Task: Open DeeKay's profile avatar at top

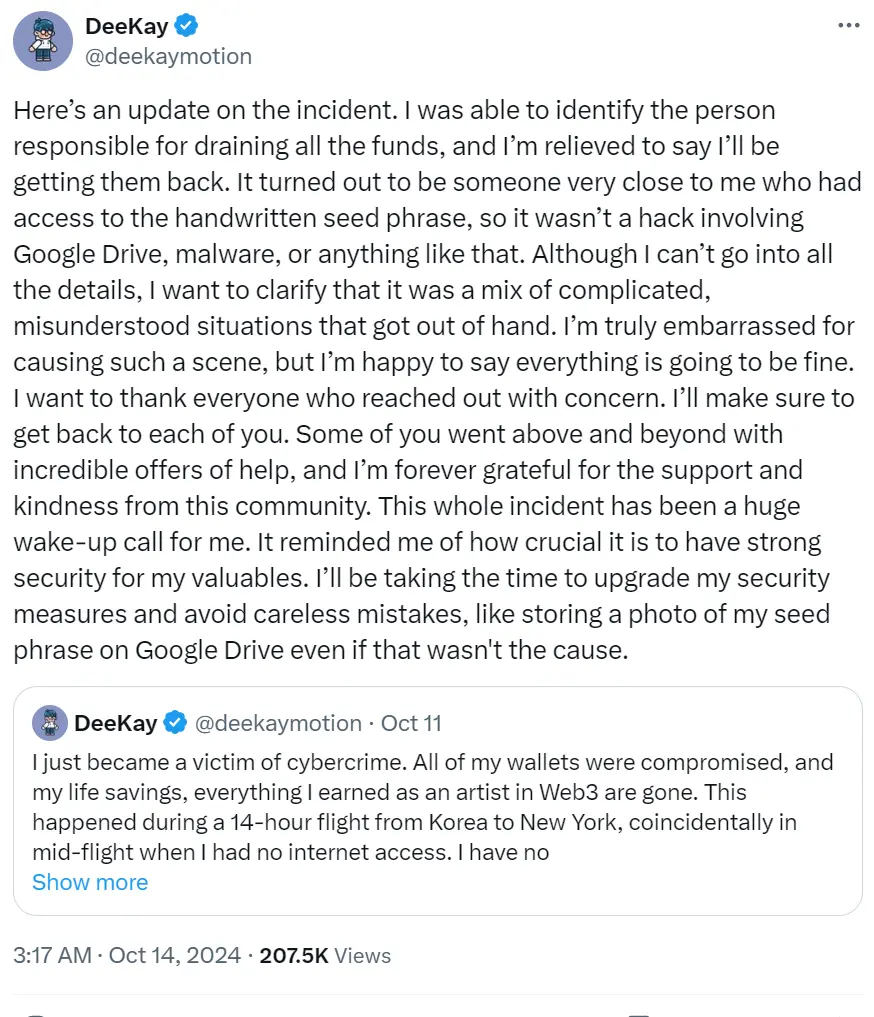Action: 43,41
